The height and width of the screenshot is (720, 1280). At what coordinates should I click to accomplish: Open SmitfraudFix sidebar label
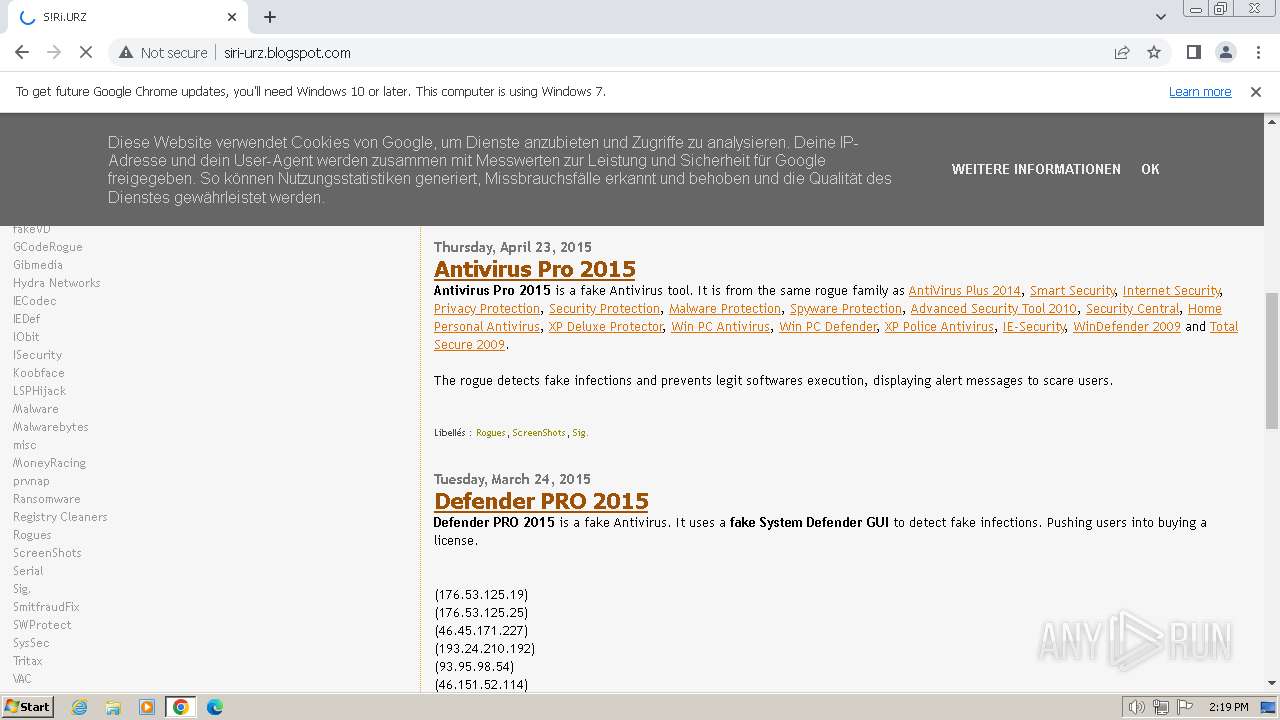click(x=46, y=607)
